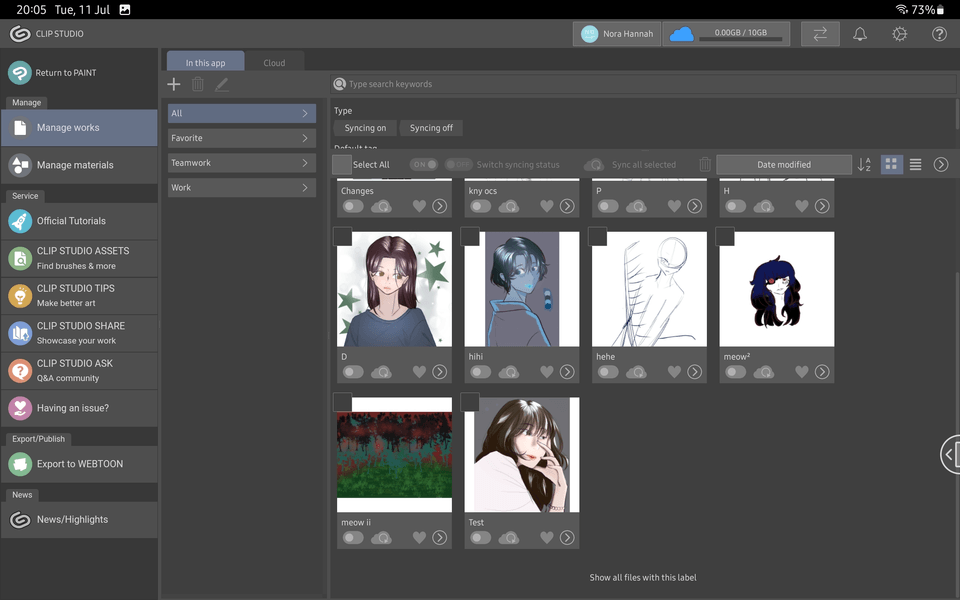Open details arrow for work hihi
Screen dimensions: 960x600
(x=567, y=372)
